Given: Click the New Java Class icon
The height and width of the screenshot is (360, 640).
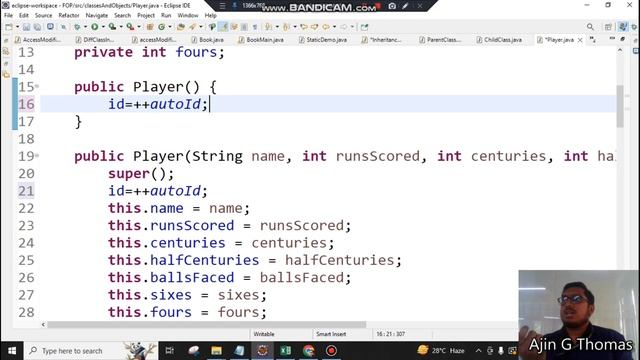Looking at the screenshot, I should coord(162,27).
